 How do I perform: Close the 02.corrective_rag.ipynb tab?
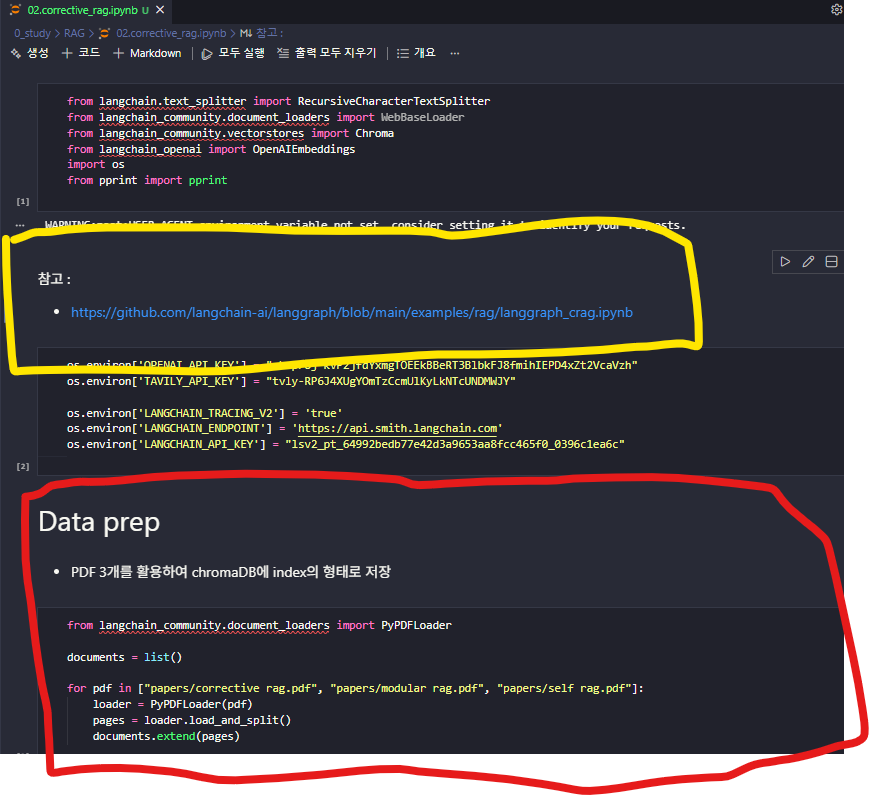click(x=160, y=10)
